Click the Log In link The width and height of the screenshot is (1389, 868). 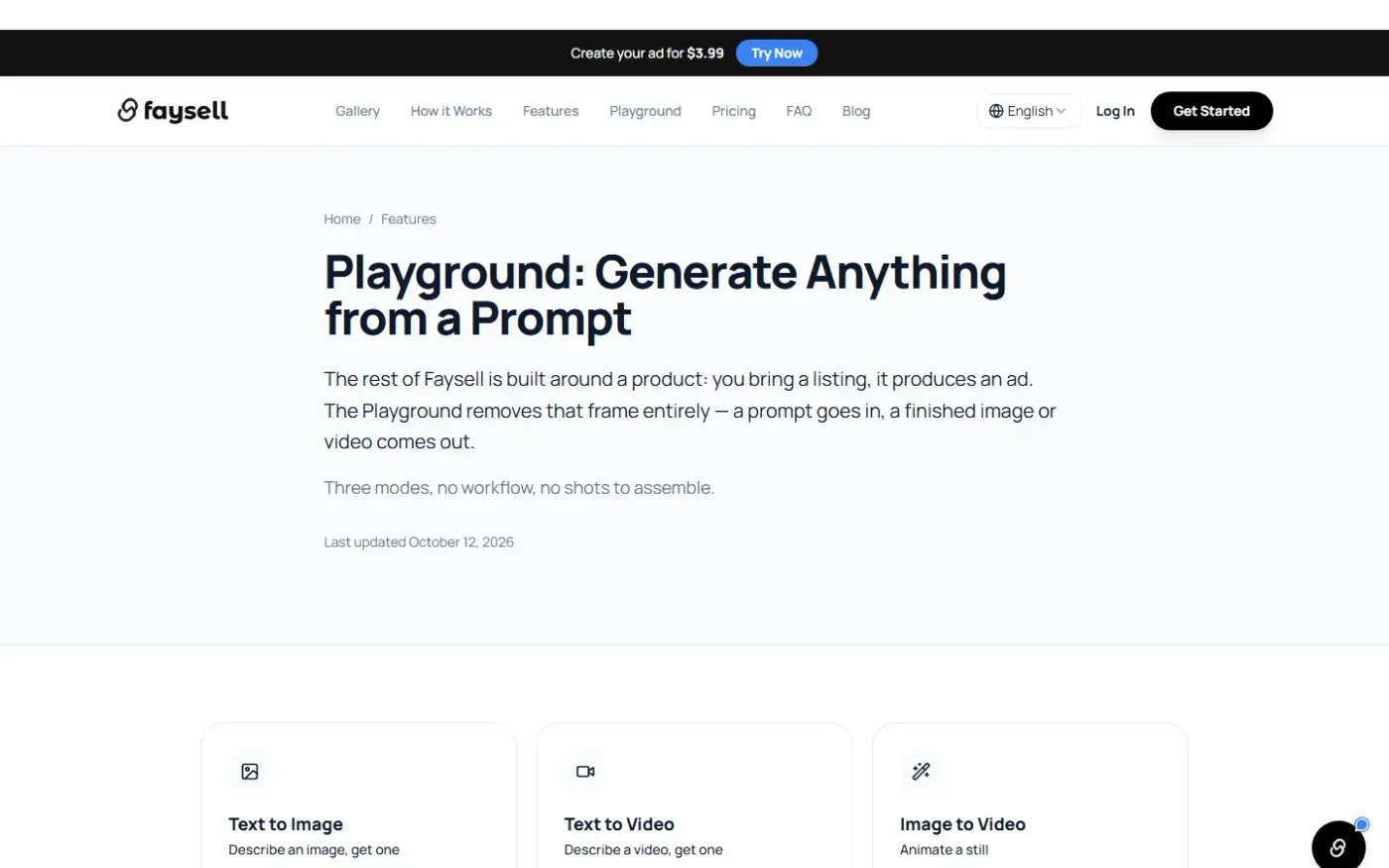(x=1115, y=111)
